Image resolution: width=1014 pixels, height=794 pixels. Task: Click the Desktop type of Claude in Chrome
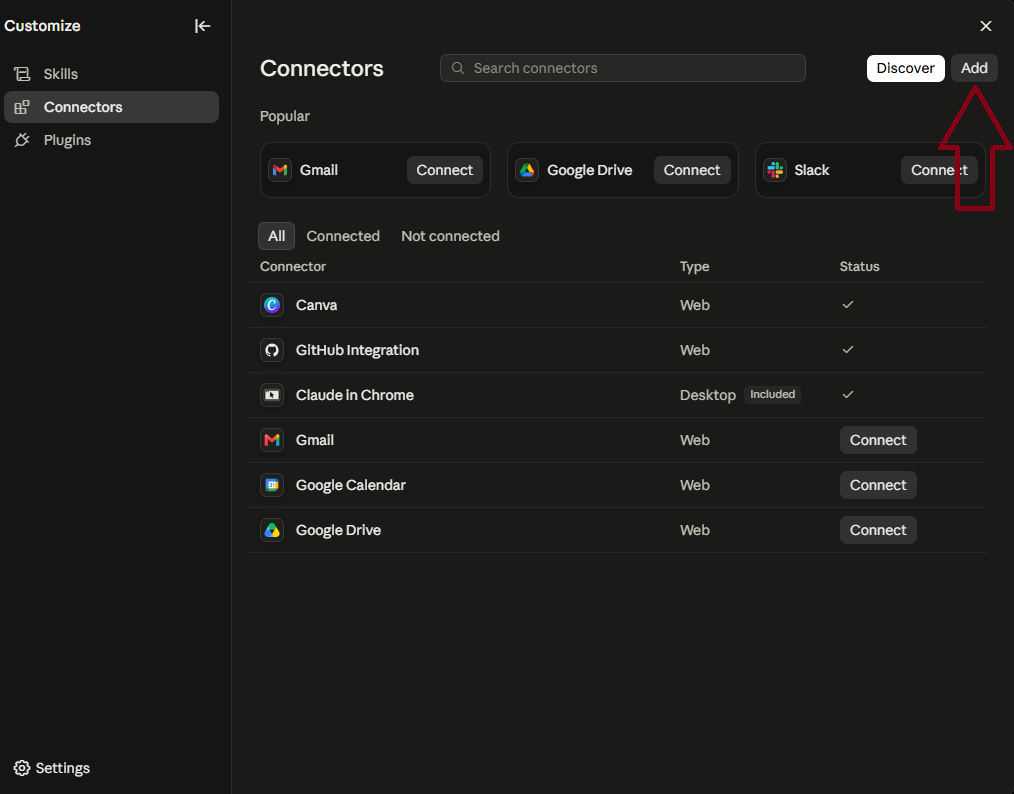coord(707,395)
